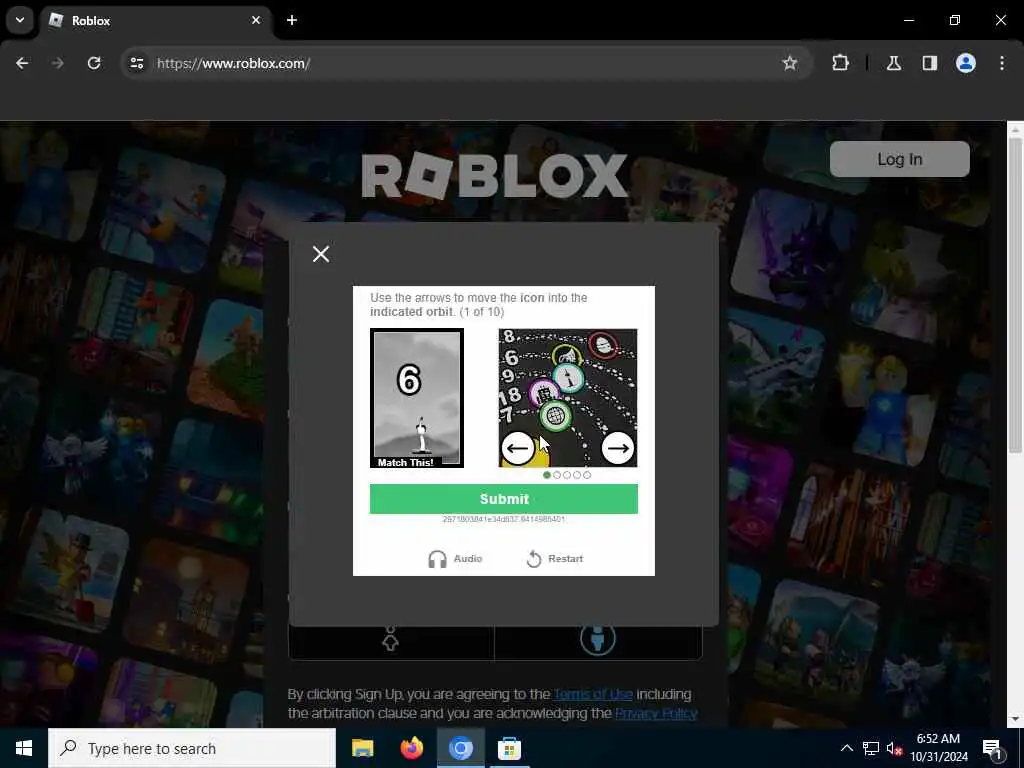Image resolution: width=1024 pixels, height=768 pixels.
Task: Show hidden system tray icons
Action: [846, 748]
